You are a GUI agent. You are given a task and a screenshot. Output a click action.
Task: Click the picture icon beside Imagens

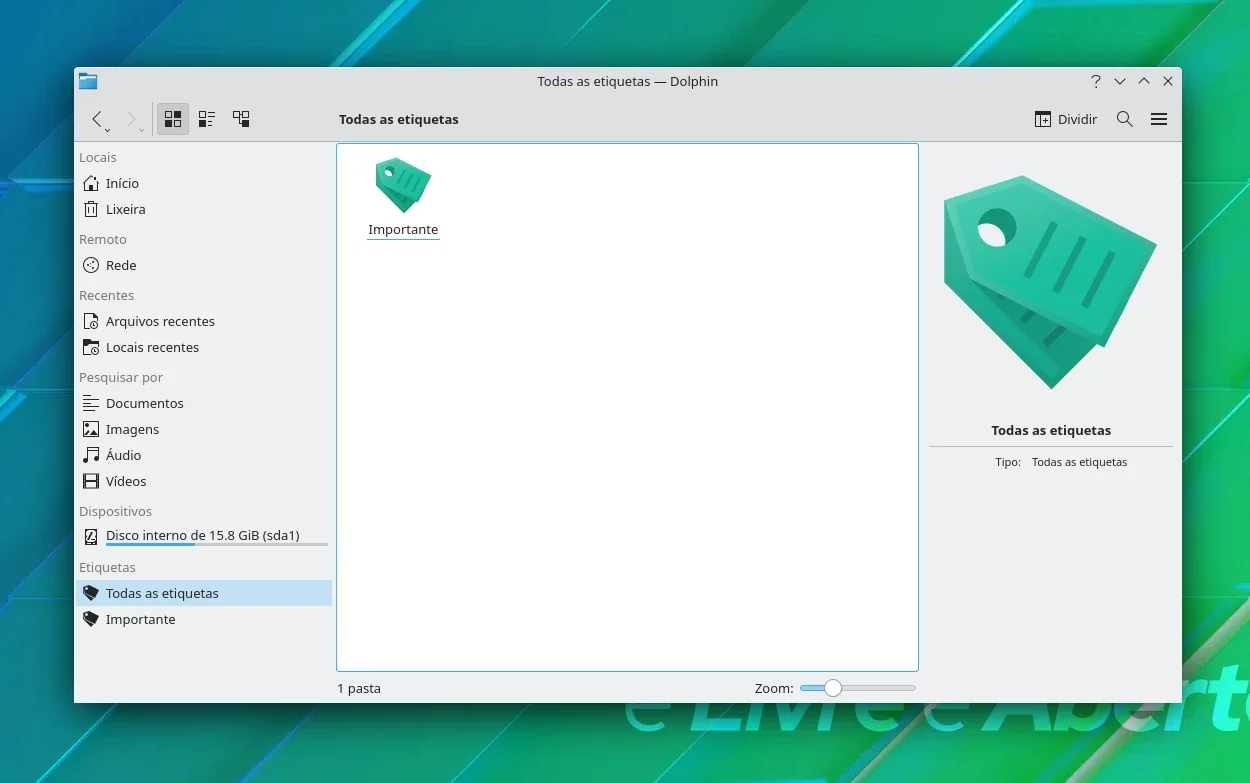[91, 429]
